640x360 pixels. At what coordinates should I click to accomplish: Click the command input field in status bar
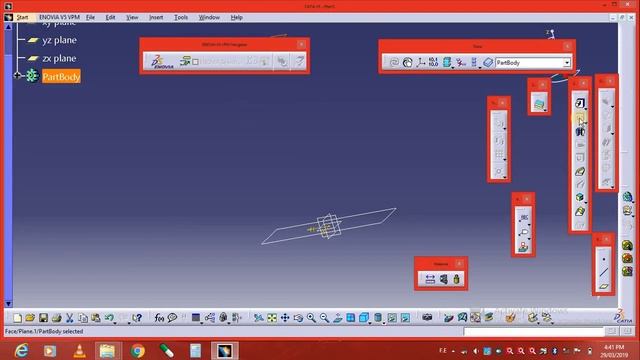[534, 331]
